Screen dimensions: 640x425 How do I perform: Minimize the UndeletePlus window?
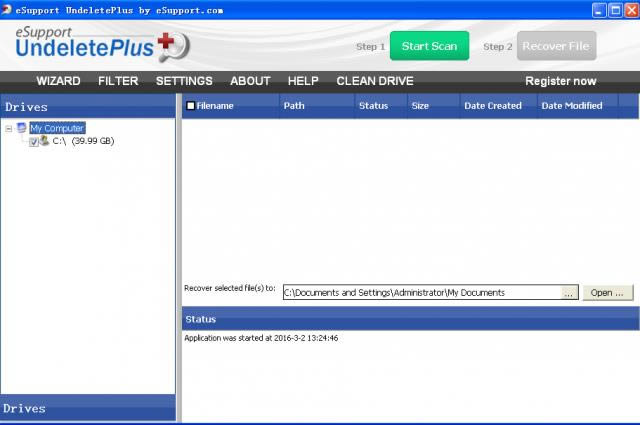coord(599,10)
